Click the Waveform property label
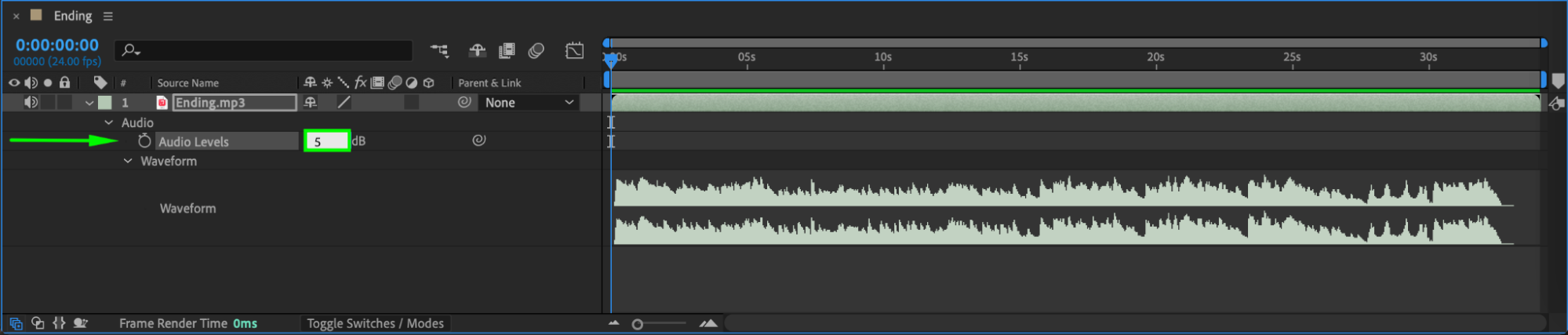This screenshot has height=335, width=1568. click(x=188, y=208)
